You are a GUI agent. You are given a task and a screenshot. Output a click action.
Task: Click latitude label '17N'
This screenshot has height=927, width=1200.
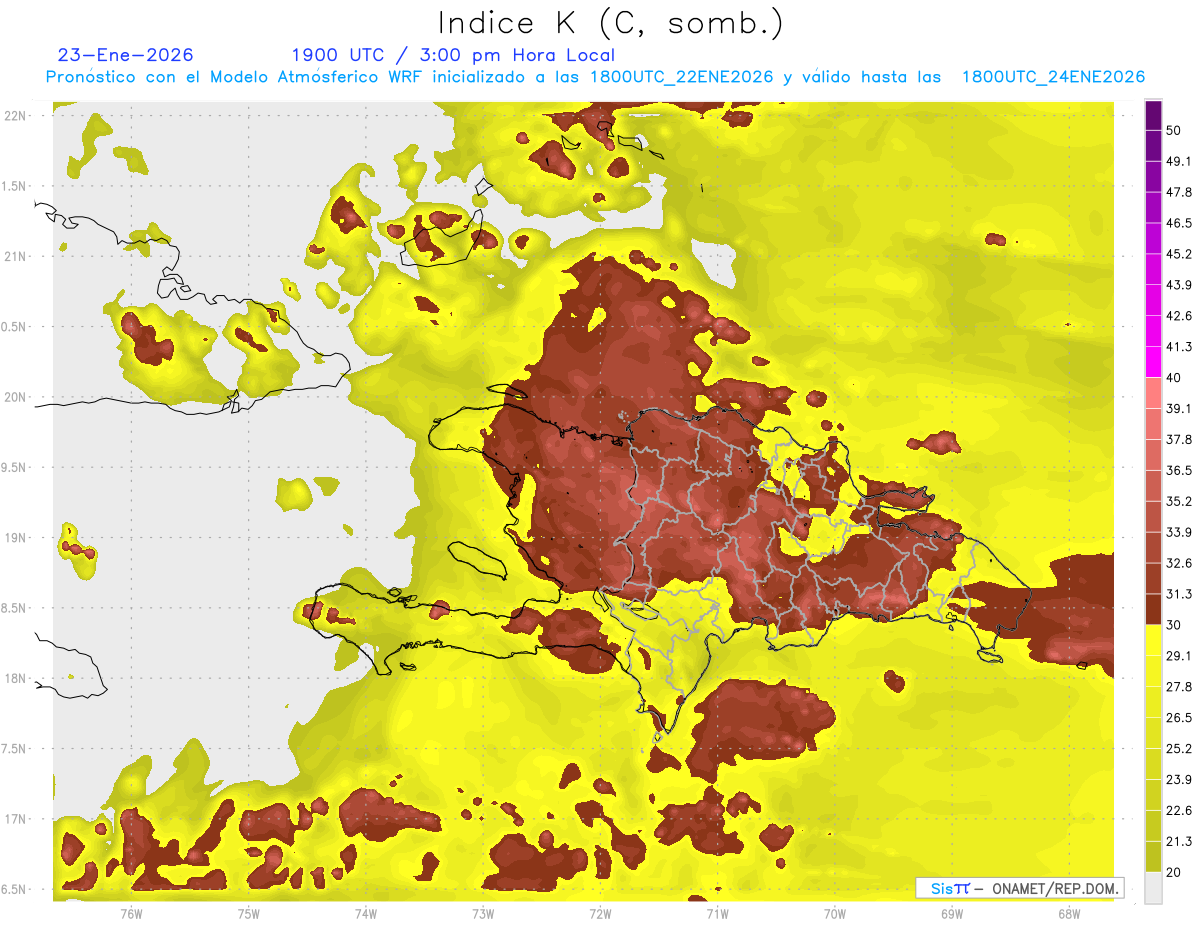[x=17, y=819]
